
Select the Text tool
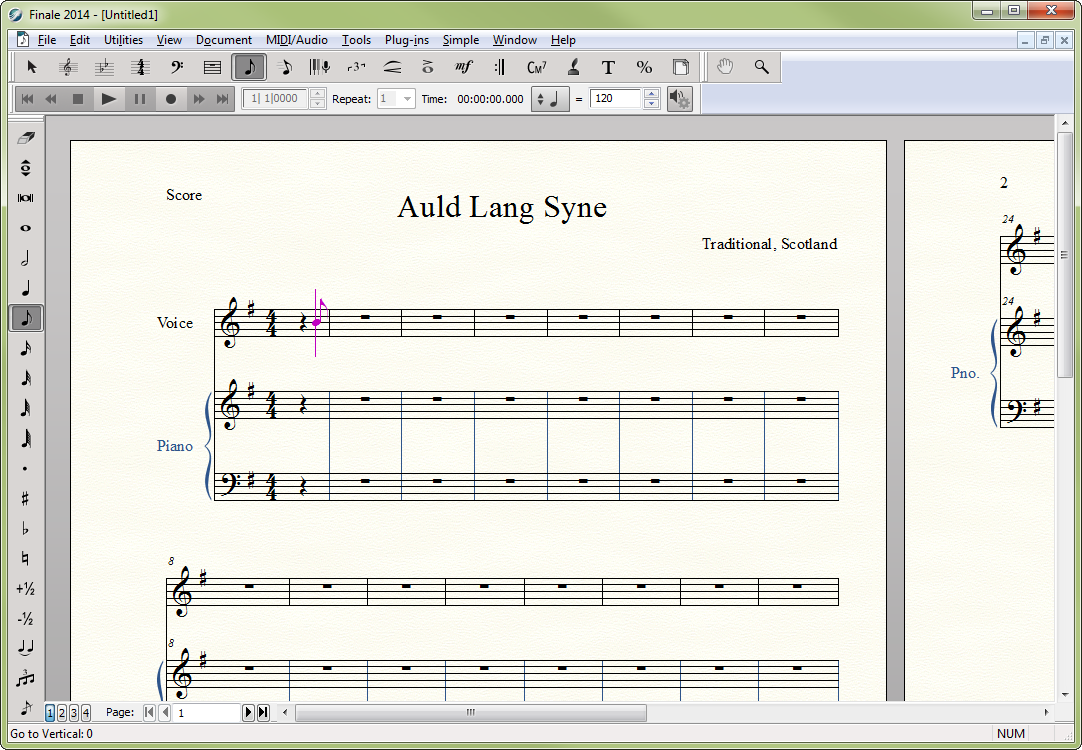[x=608, y=67]
